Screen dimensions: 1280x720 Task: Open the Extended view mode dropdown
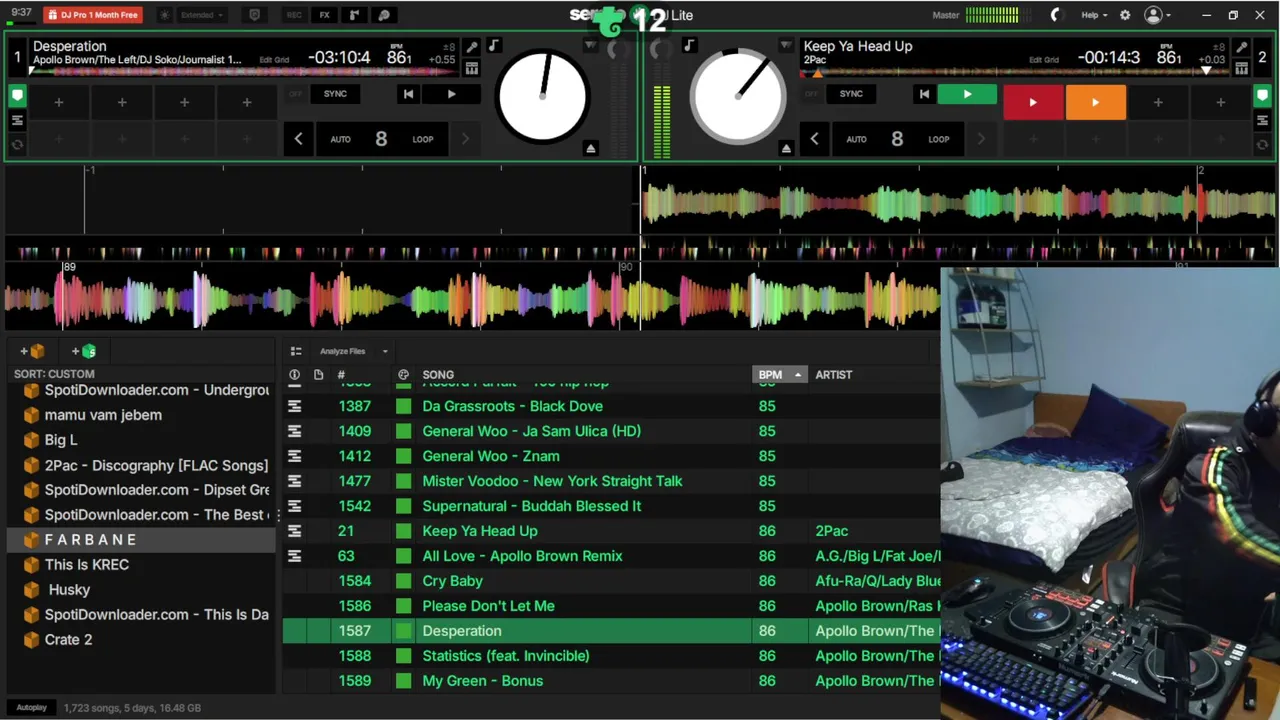[x=202, y=15]
